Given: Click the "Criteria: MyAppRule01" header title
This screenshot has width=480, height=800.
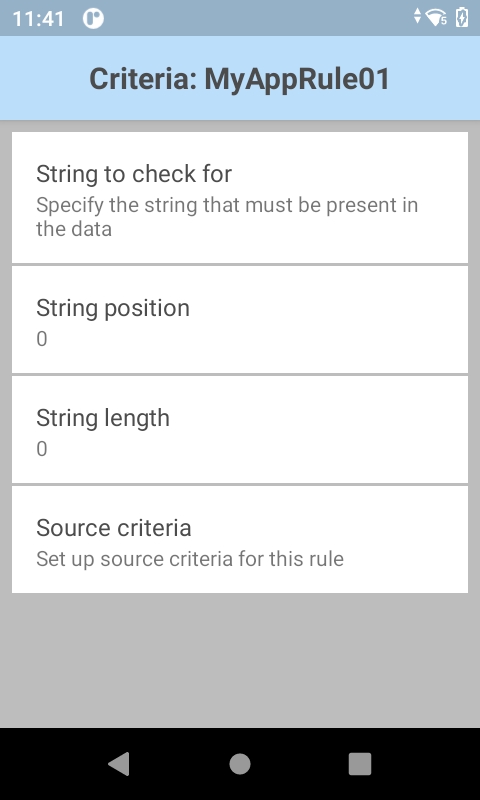Looking at the screenshot, I should (x=240, y=79).
